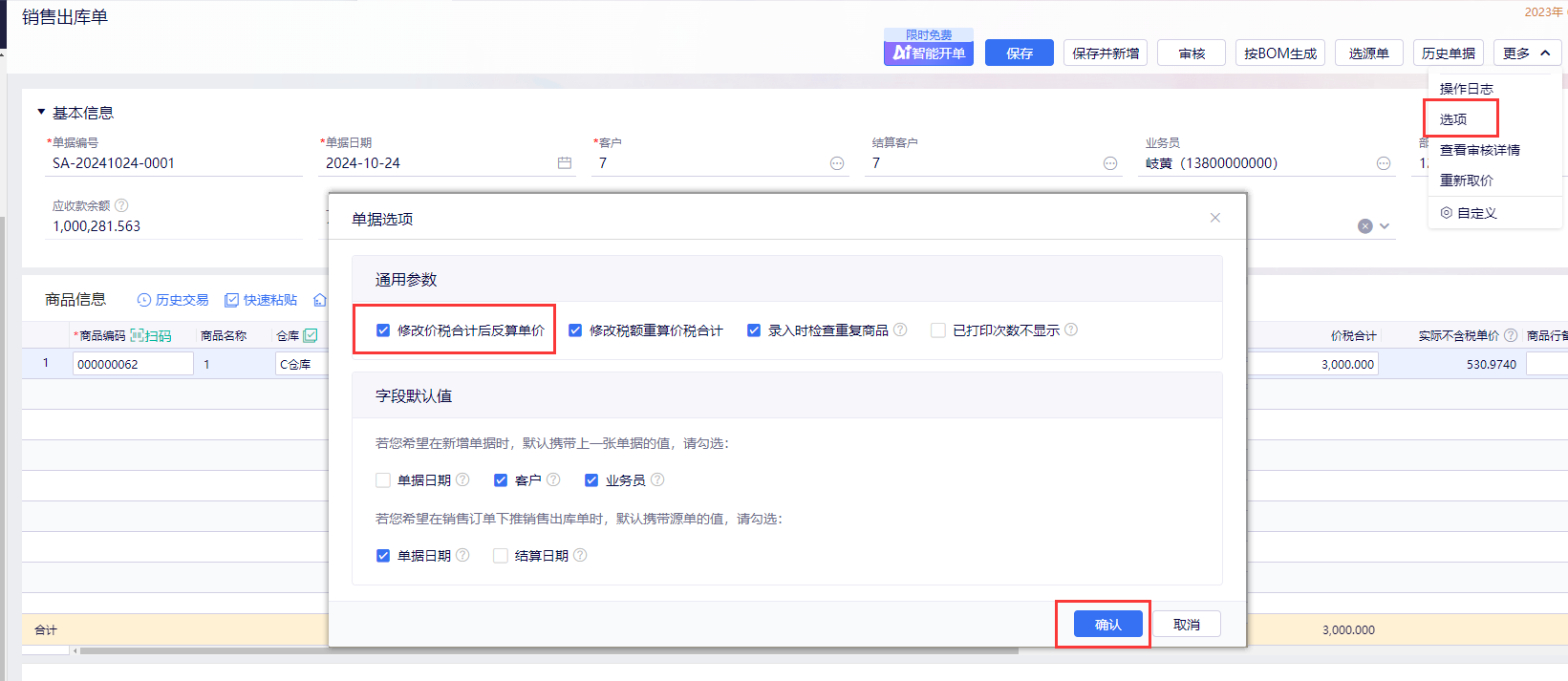The image size is (1568, 681).
Task: Click the 保存 save button
Action: pyautogui.click(x=1020, y=53)
